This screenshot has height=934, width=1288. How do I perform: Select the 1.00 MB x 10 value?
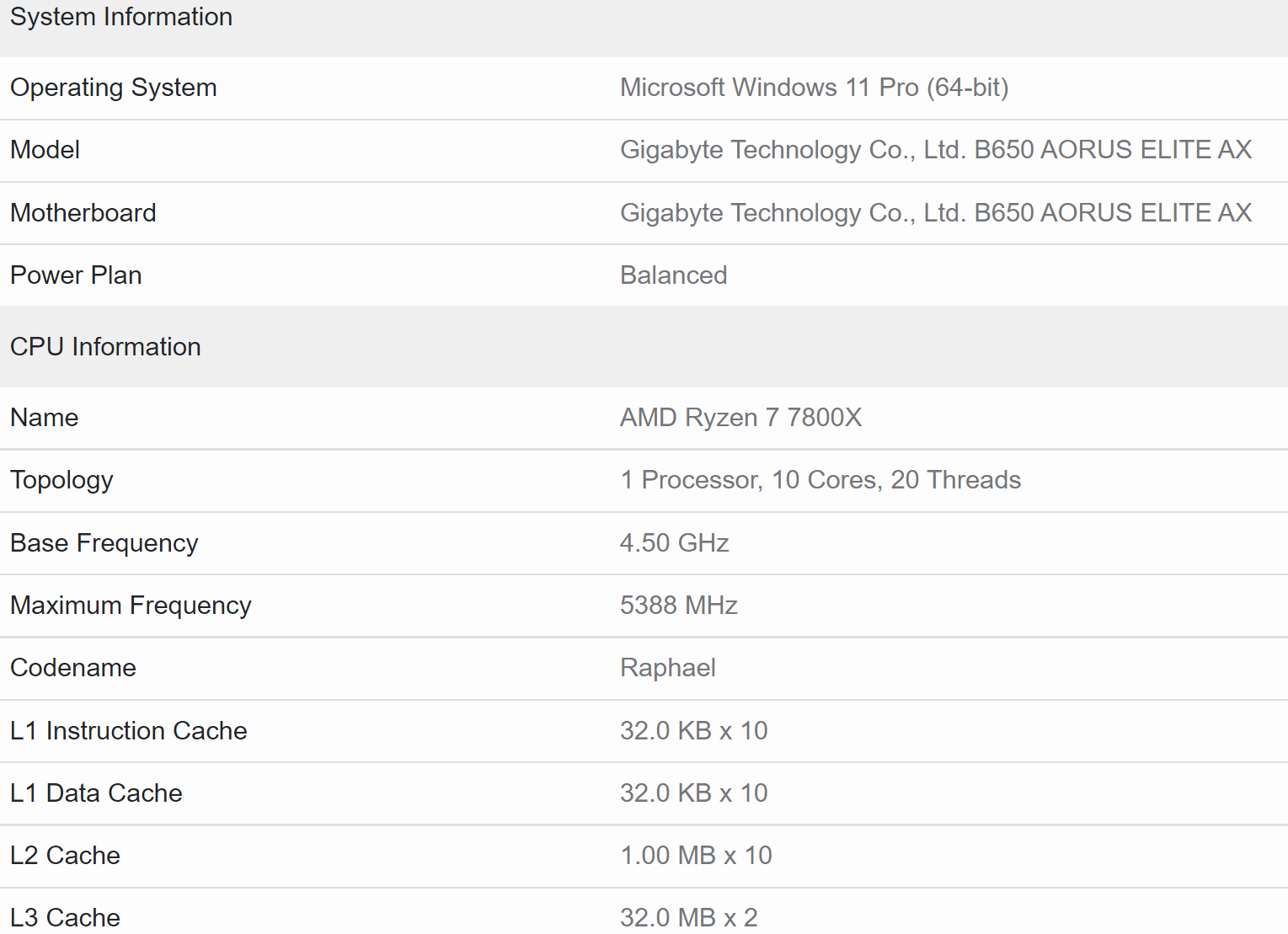pos(696,856)
